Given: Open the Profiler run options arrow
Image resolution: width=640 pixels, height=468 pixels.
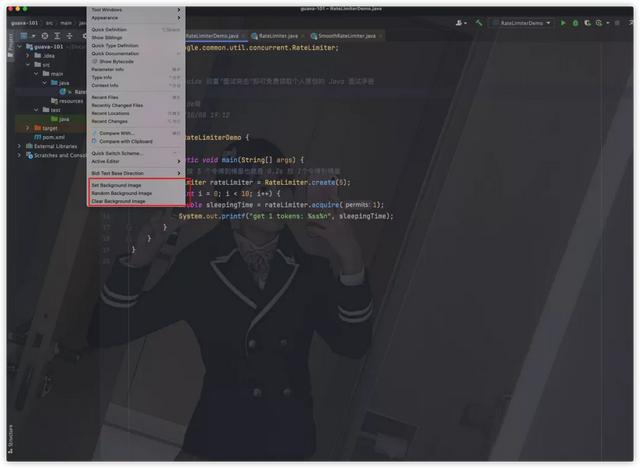Looking at the screenshot, I should 608,23.
